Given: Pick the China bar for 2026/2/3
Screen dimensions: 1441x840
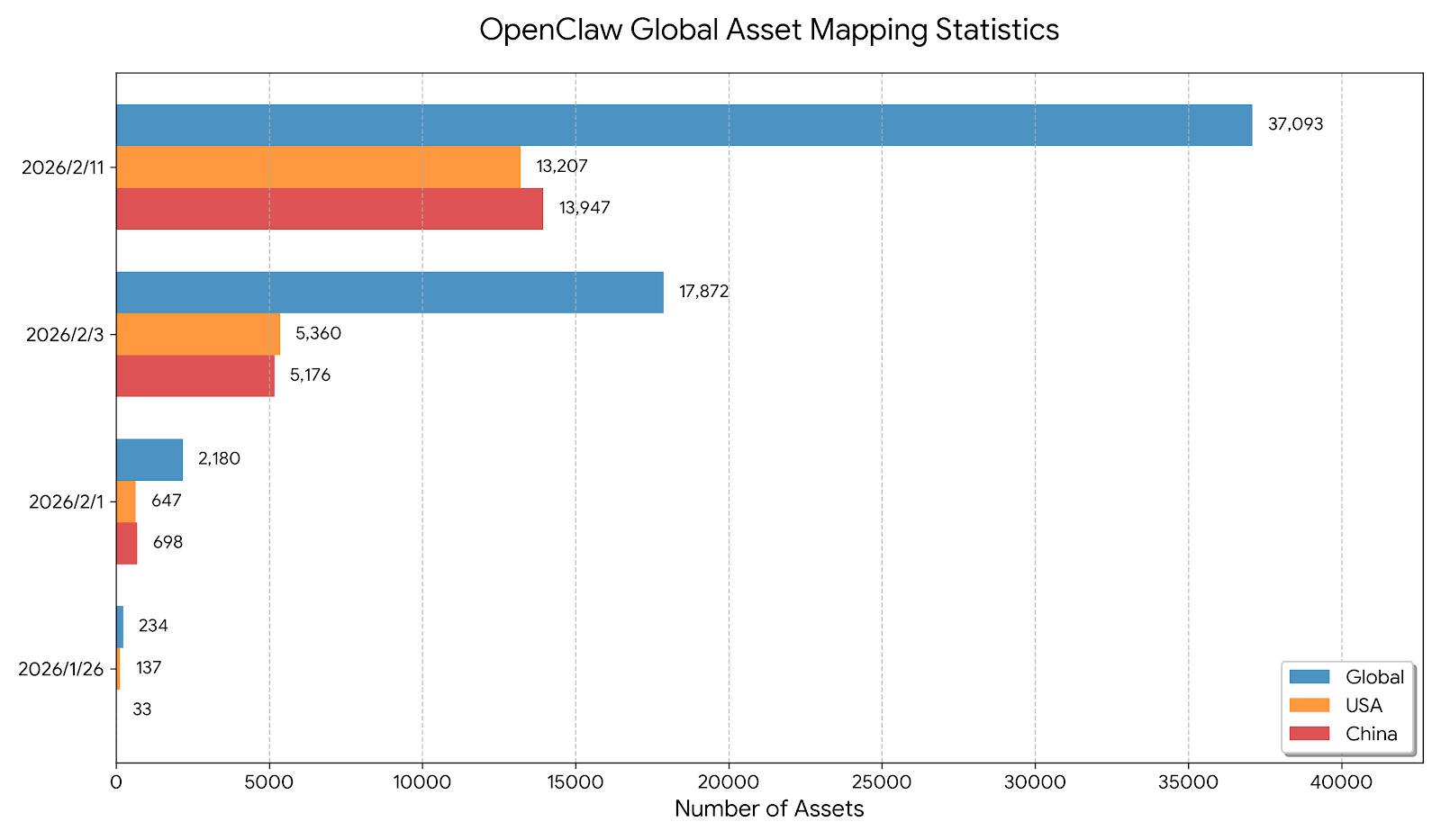Looking at the screenshot, I should (195, 375).
